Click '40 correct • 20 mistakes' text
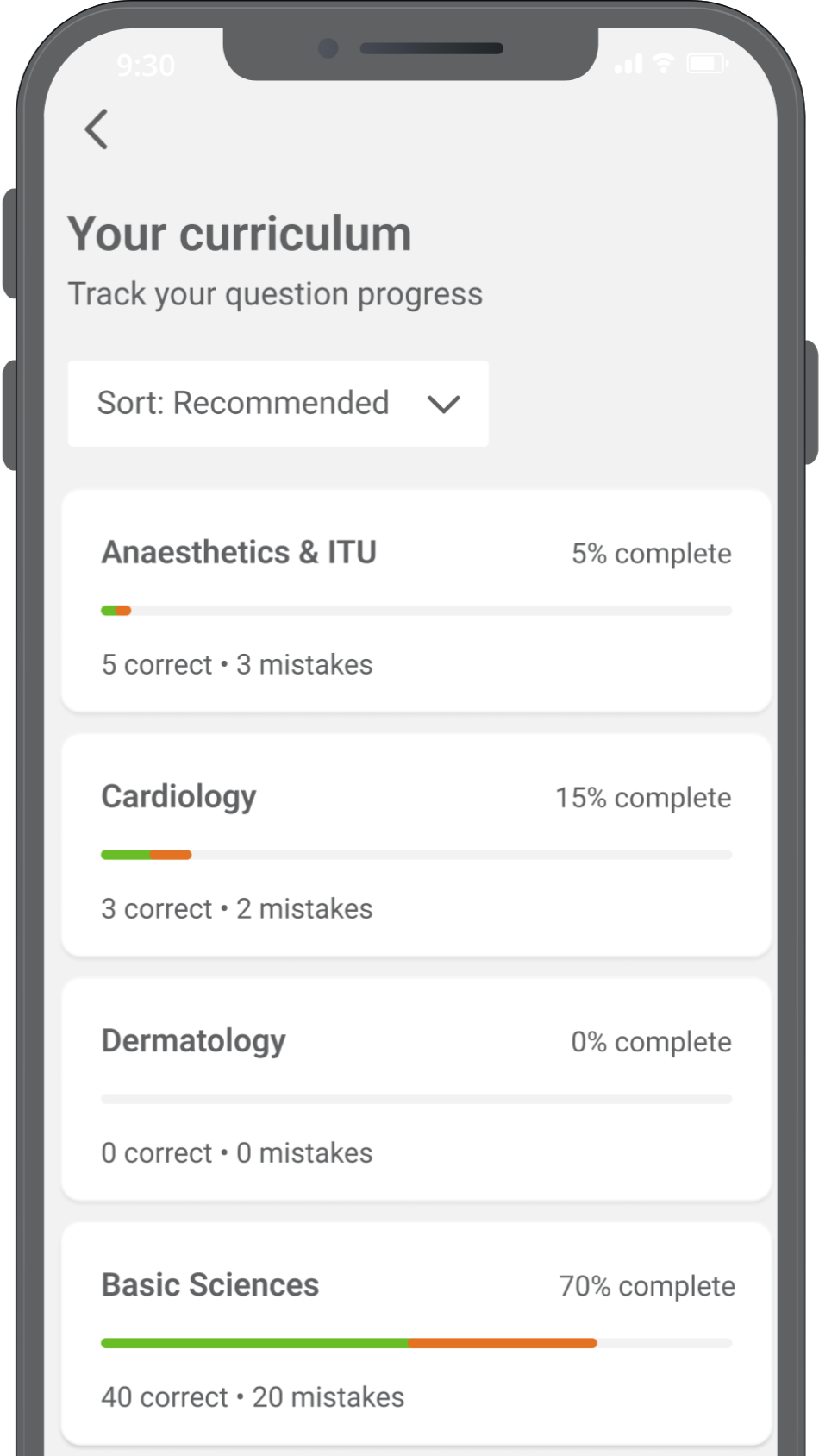This screenshot has width=819, height=1456. 253,1397
